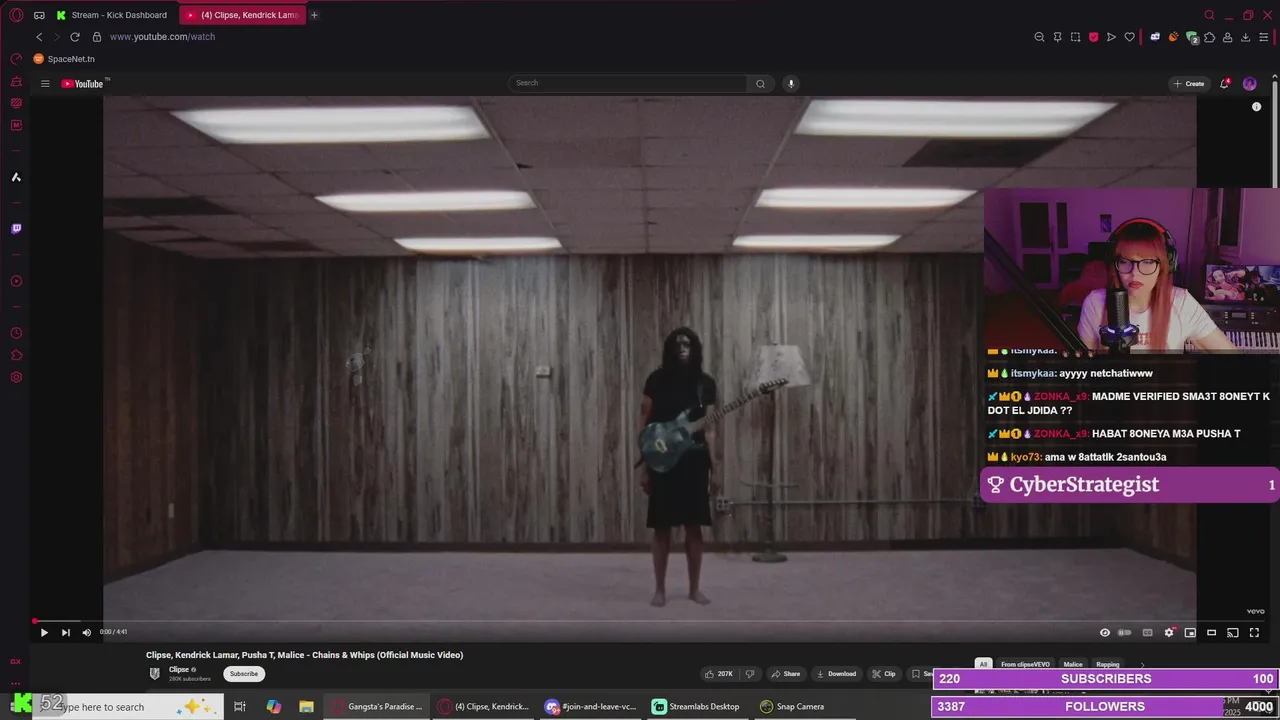Viewport: 1280px width, 720px height.
Task: Focus the YouTube search field
Action: pos(628,83)
